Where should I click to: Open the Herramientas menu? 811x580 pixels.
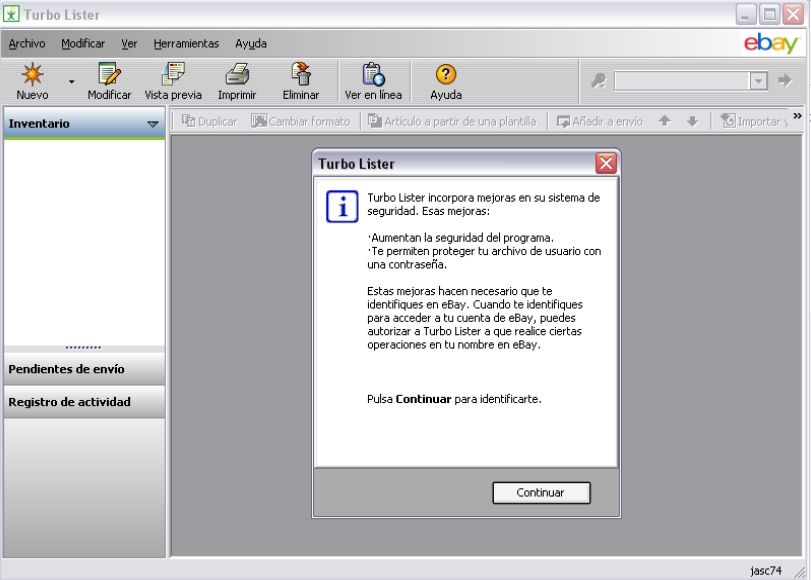186,44
